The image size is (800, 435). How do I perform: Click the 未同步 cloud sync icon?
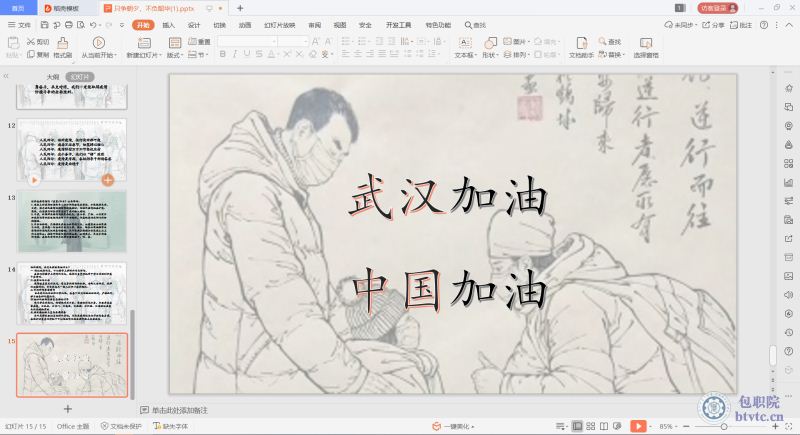[680, 25]
